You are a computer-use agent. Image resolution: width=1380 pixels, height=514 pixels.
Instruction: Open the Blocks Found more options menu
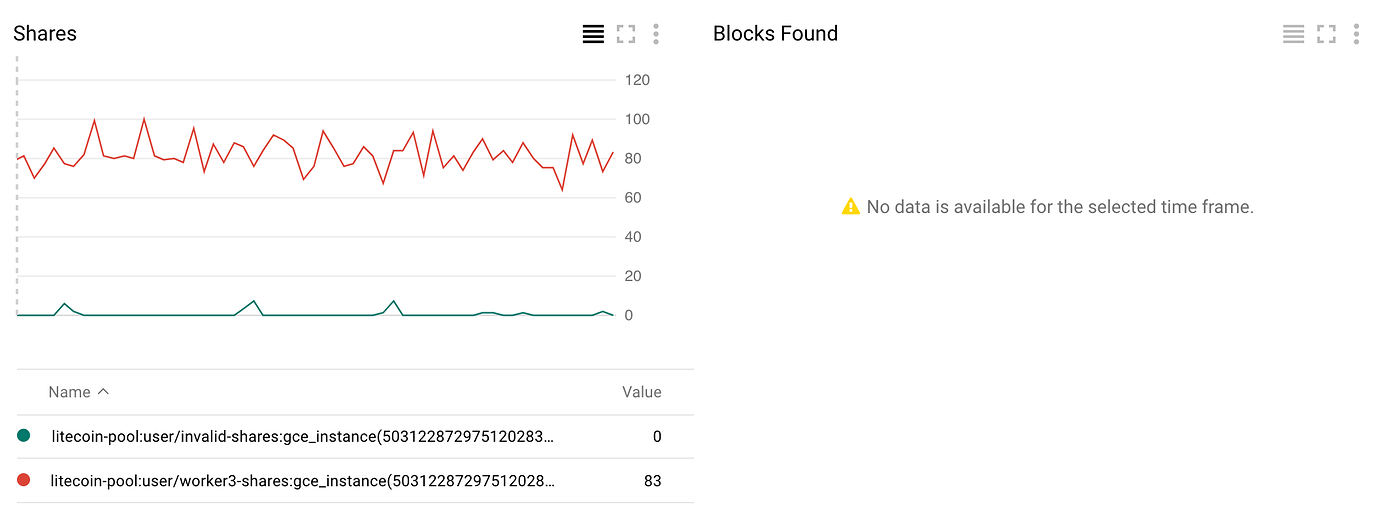(x=1356, y=34)
